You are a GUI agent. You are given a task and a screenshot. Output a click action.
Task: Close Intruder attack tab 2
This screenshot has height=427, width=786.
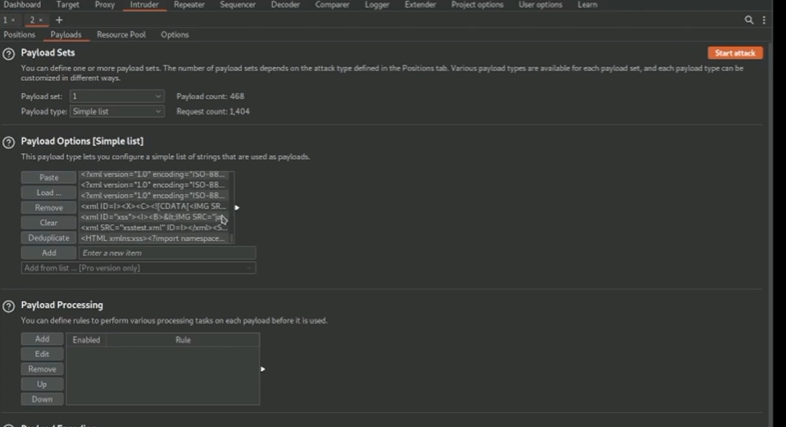(x=41, y=20)
